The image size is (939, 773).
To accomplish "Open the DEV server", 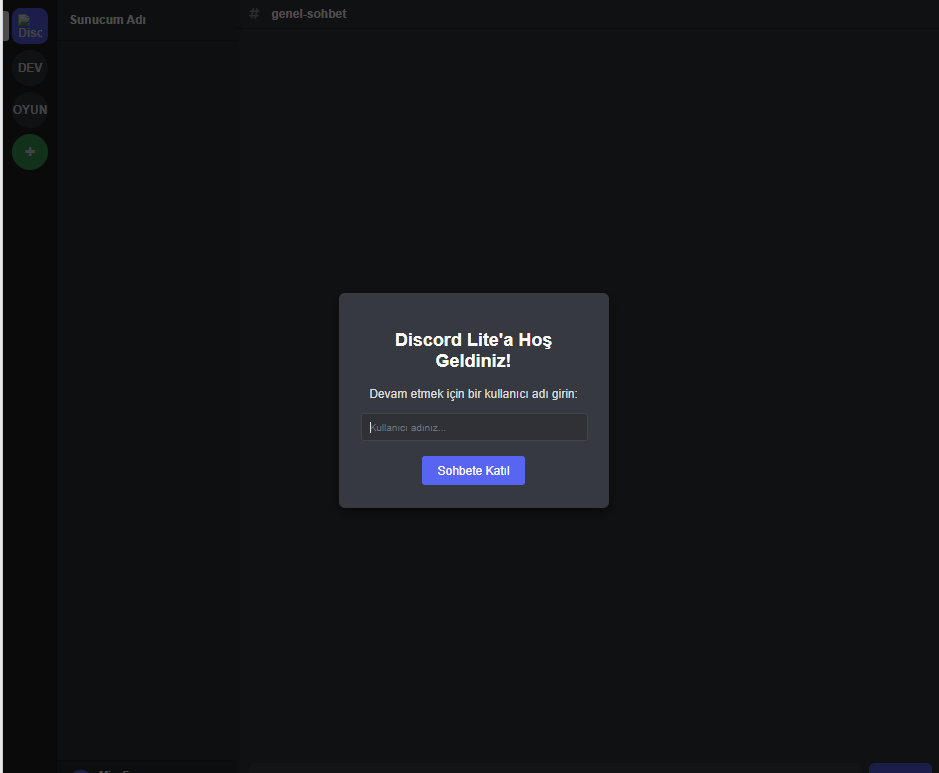I will coord(30,68).
